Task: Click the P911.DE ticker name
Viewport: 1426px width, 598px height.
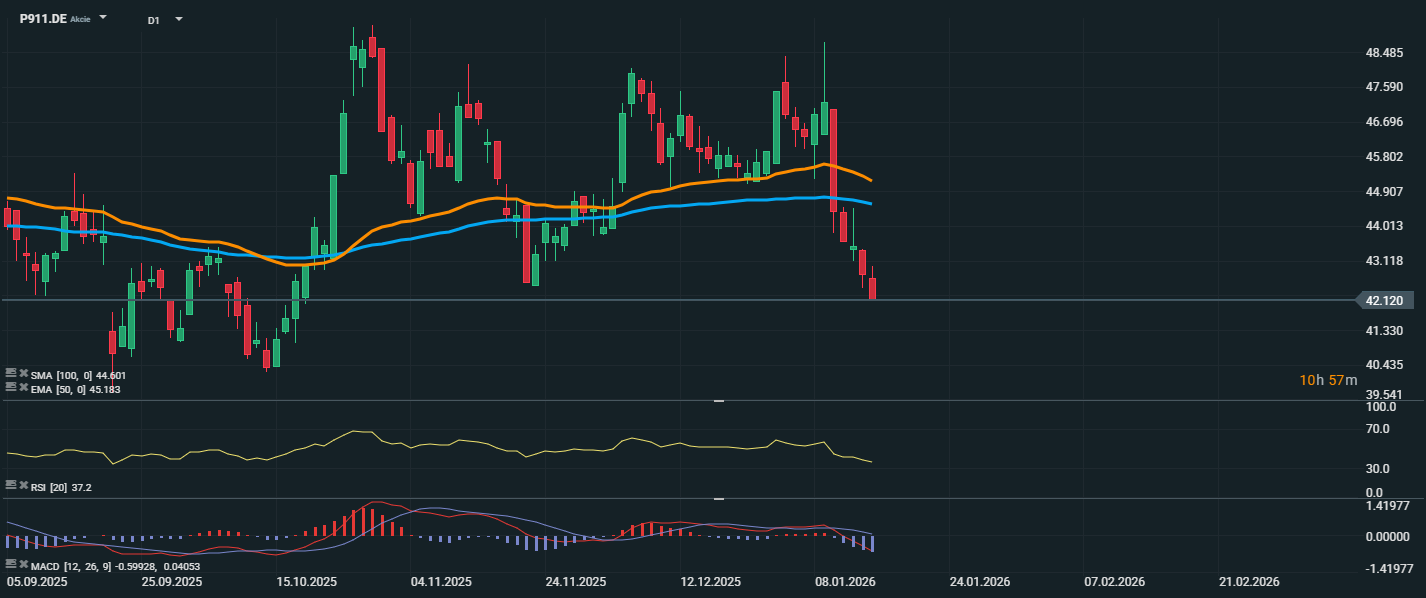Action: coord(43,18)
